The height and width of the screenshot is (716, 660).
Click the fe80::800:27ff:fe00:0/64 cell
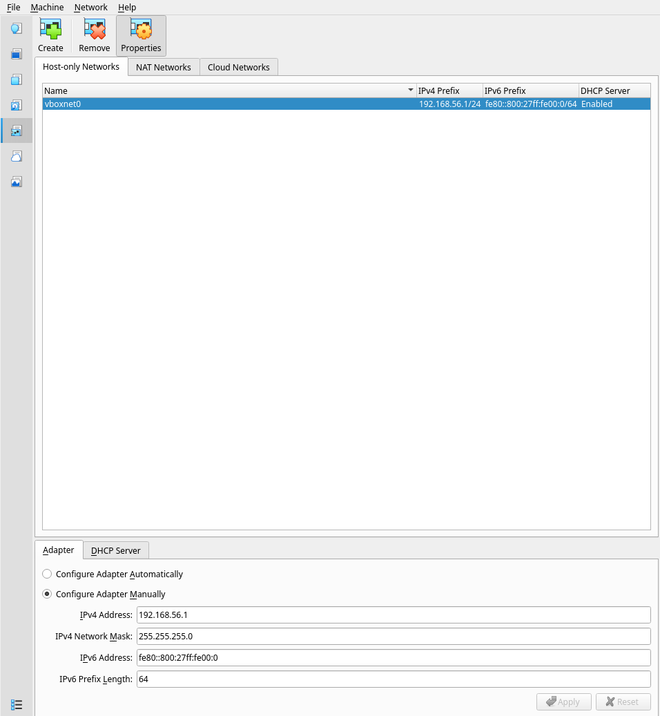531,104
